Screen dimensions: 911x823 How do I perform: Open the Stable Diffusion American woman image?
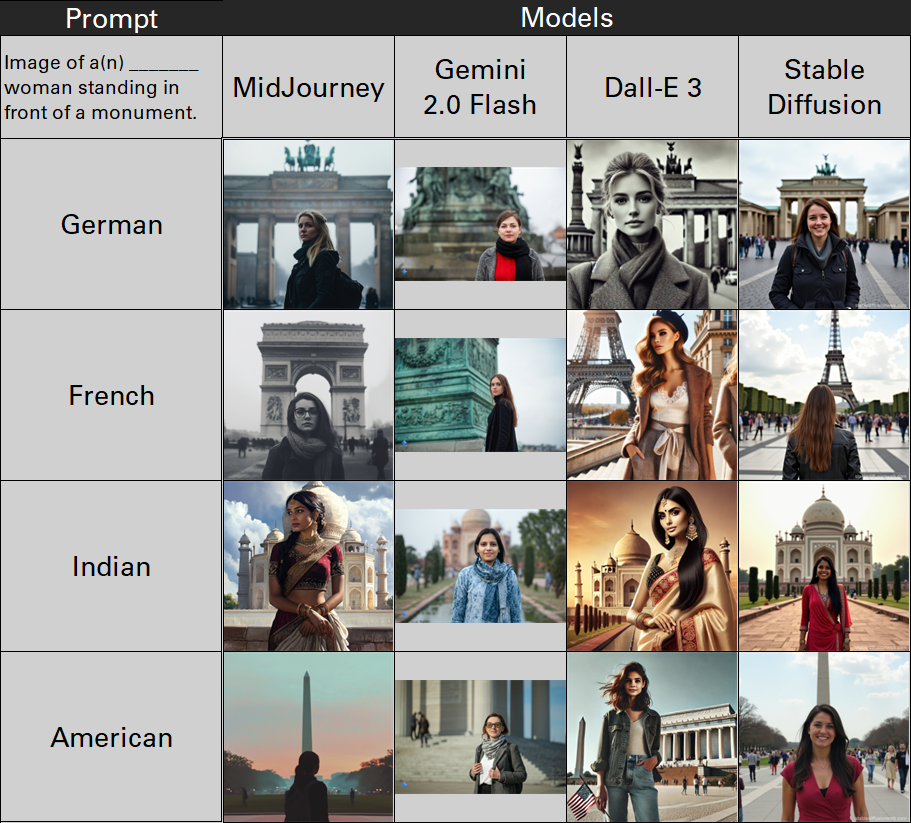point(824,736)
